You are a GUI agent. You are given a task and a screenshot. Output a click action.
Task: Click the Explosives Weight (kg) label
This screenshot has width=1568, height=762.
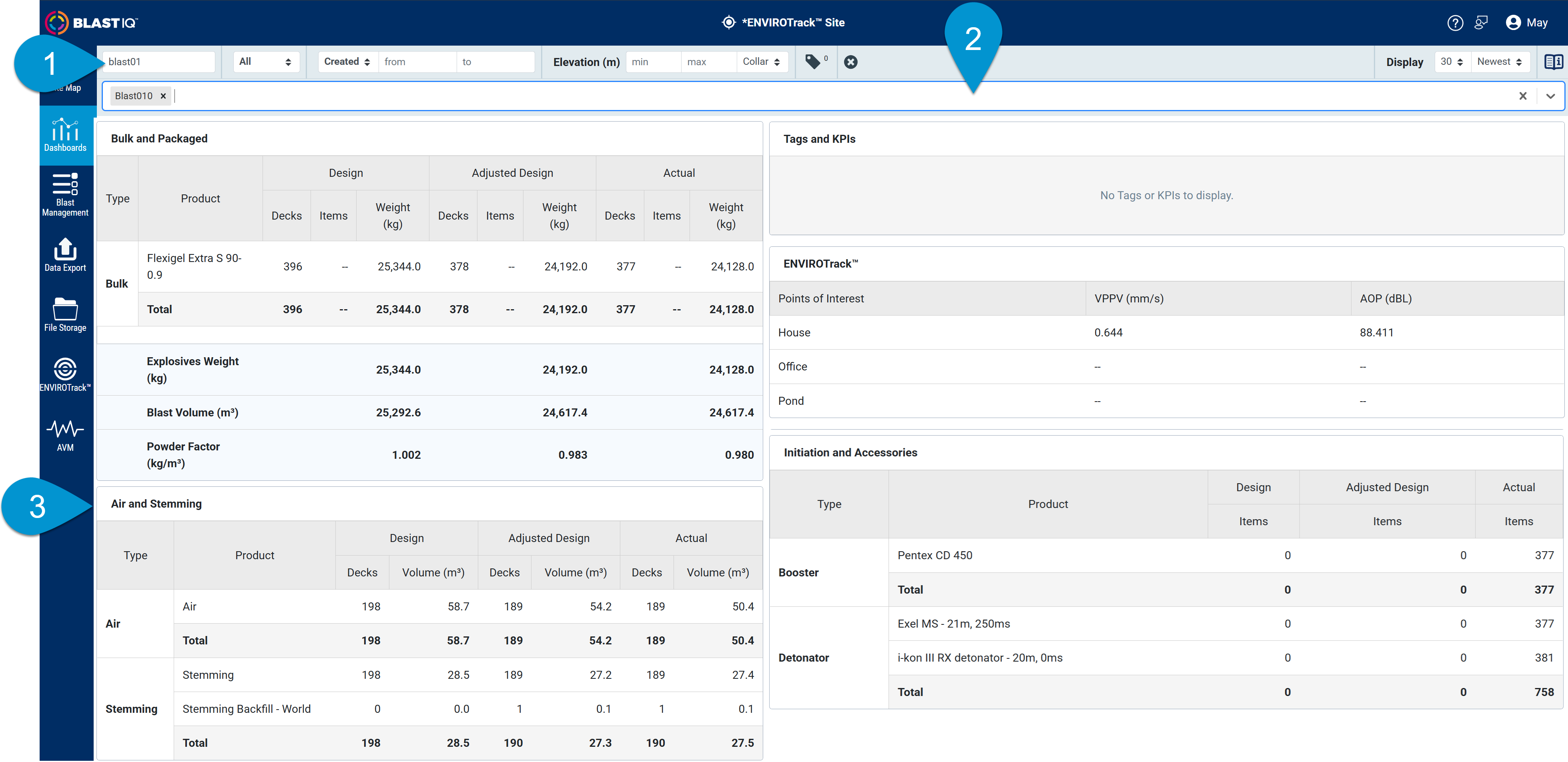pyautogui.click(x=192, y=370)
